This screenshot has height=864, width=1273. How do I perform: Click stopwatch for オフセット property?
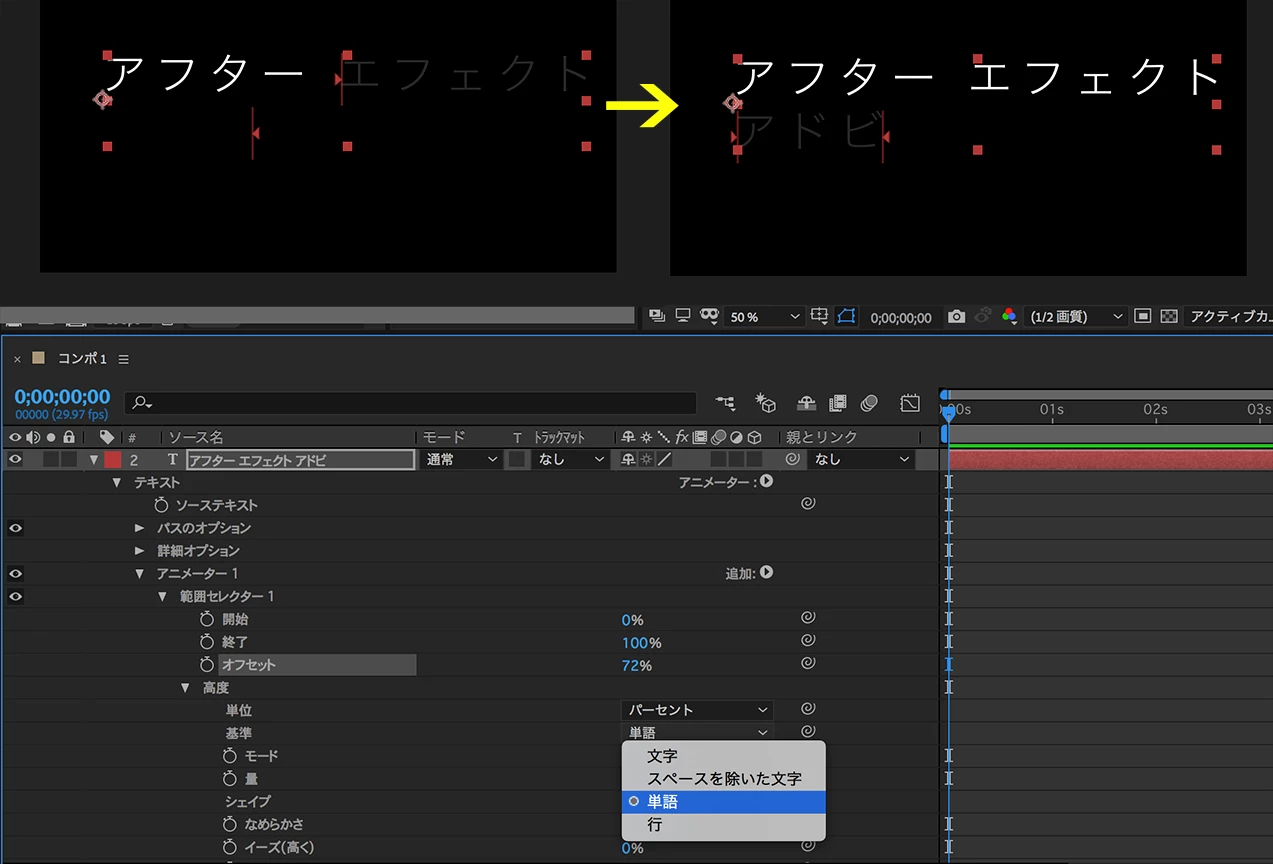point(207,665)
